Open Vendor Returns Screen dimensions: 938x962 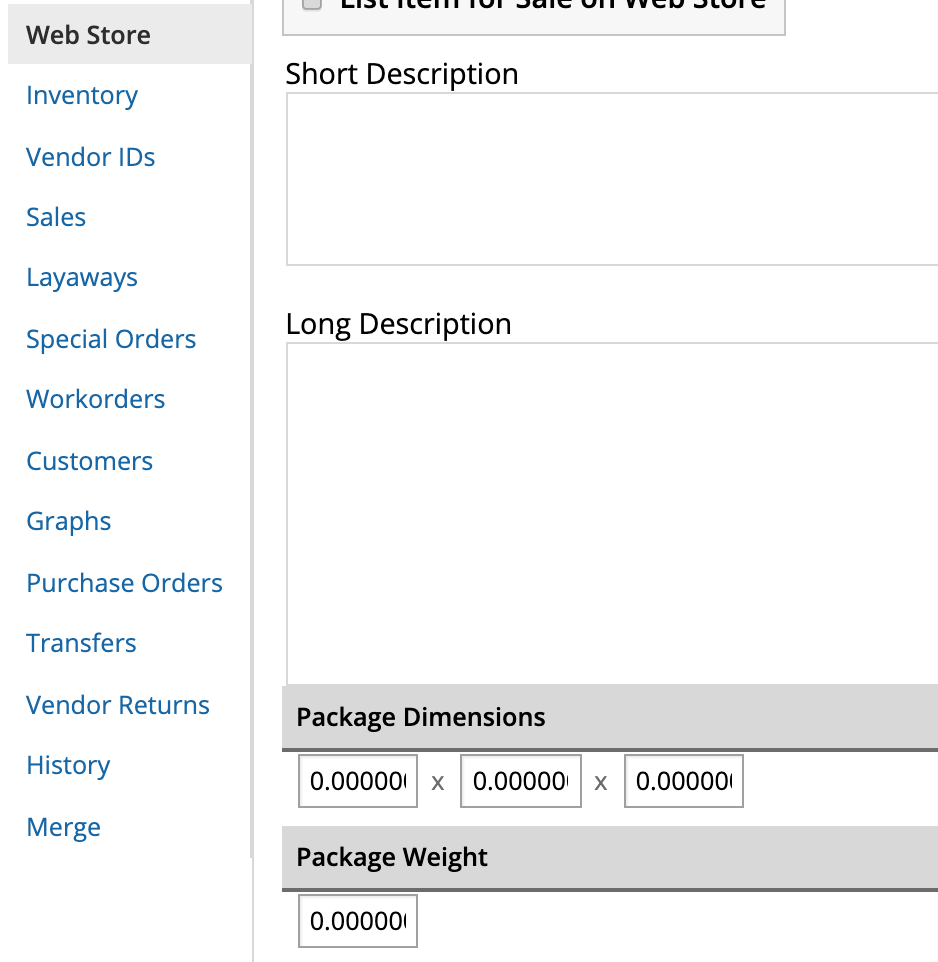[x=118, y=705]
